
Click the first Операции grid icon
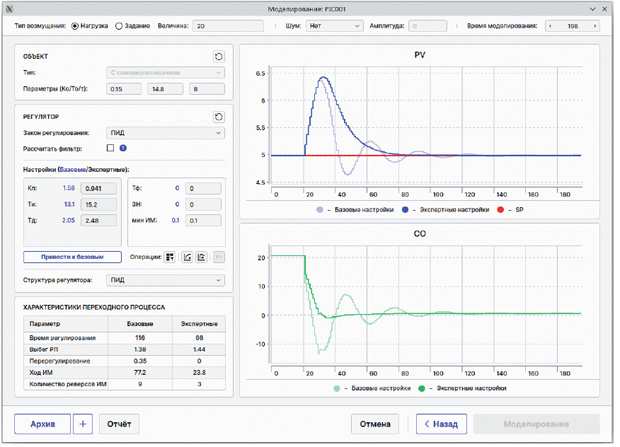(171, 258)
